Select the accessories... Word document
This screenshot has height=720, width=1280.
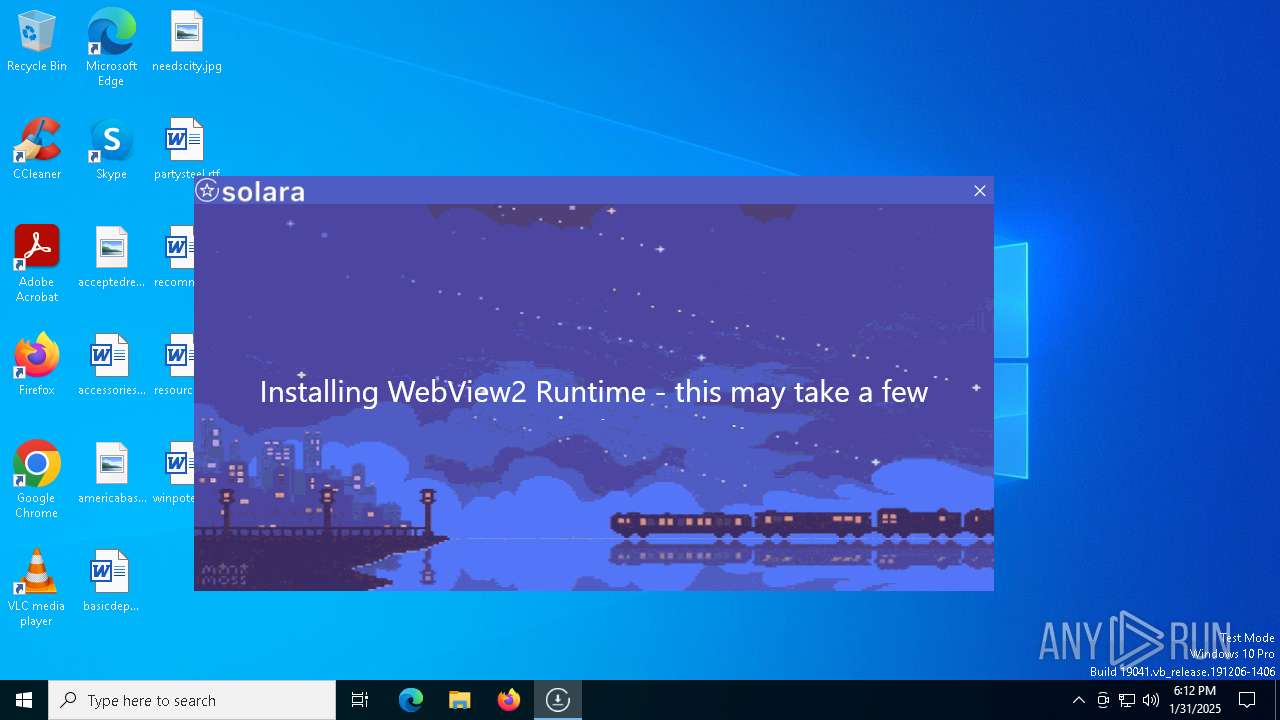pos(111,365)
